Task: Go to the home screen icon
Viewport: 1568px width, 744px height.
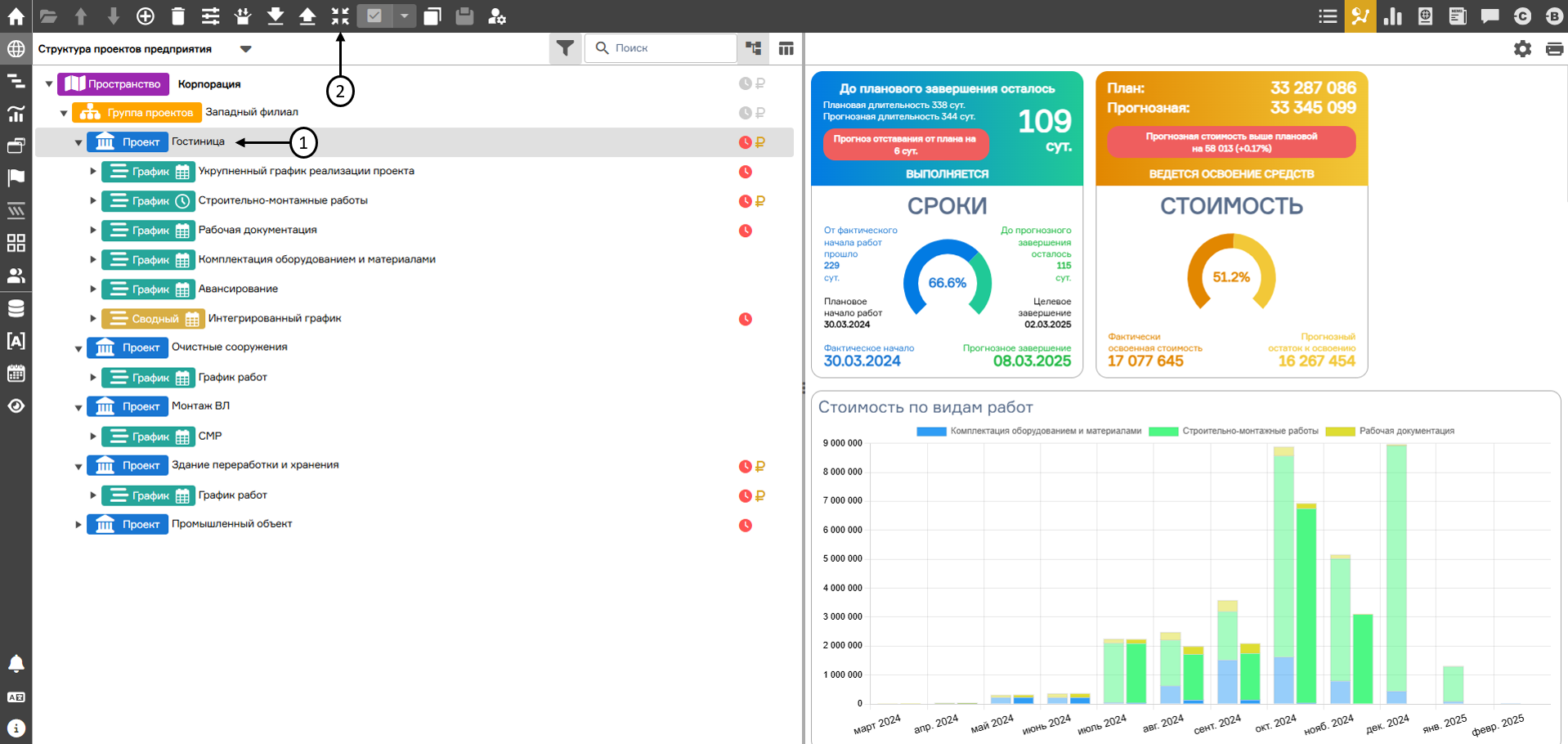Action: click(x=16, y=16)
